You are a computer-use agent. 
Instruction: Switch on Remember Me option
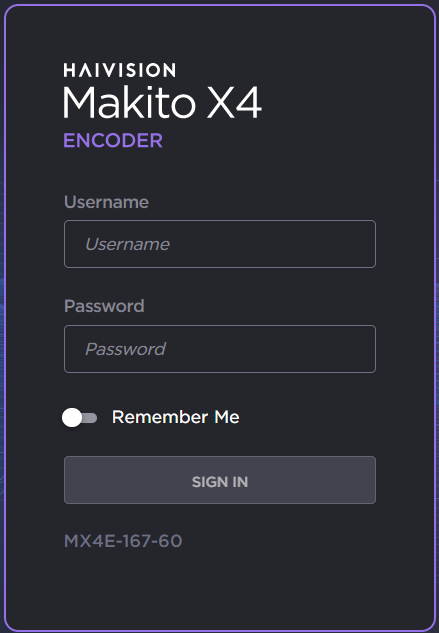(80, 417)
